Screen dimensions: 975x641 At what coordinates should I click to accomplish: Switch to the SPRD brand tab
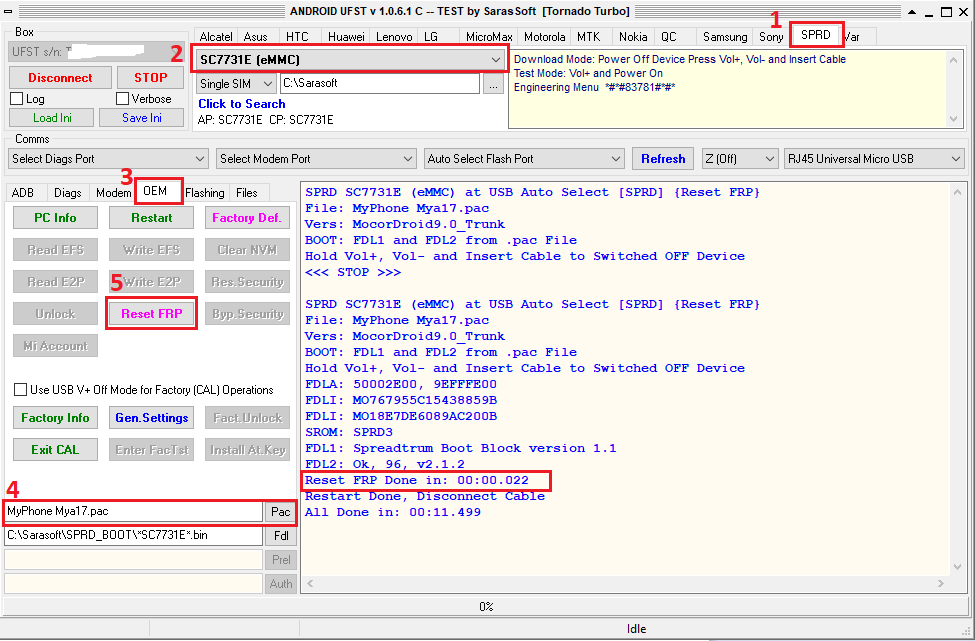(x=816, y=35)
